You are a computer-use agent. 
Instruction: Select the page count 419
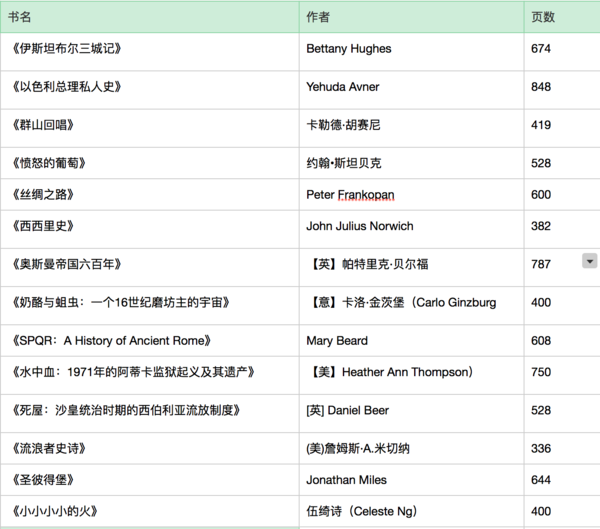coord(541,125)
